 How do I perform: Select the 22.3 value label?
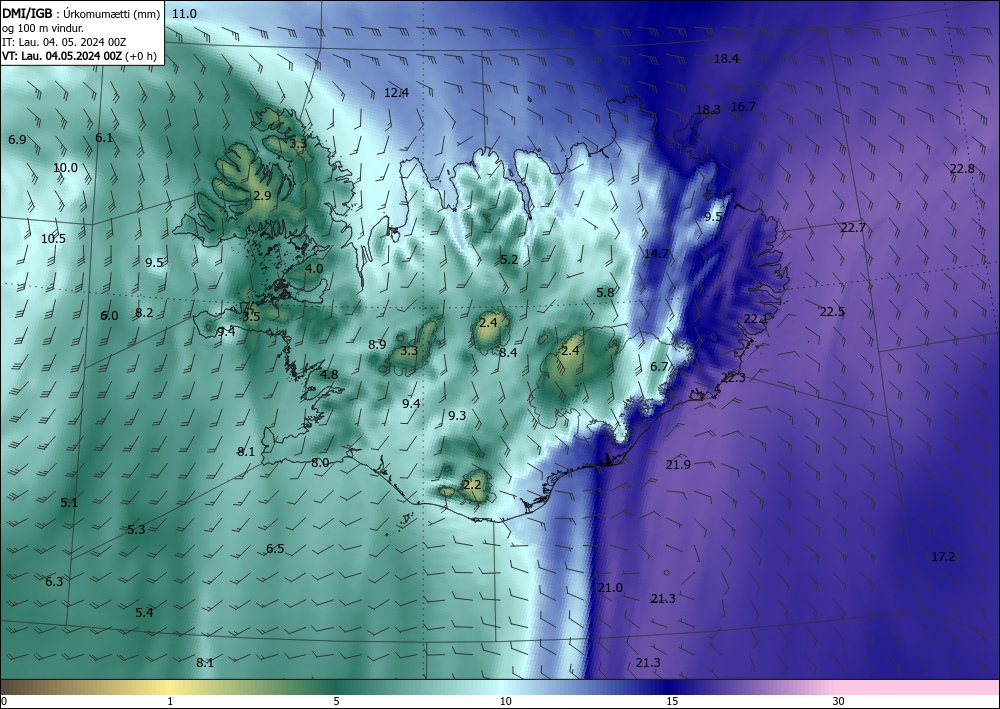(733, 377)
